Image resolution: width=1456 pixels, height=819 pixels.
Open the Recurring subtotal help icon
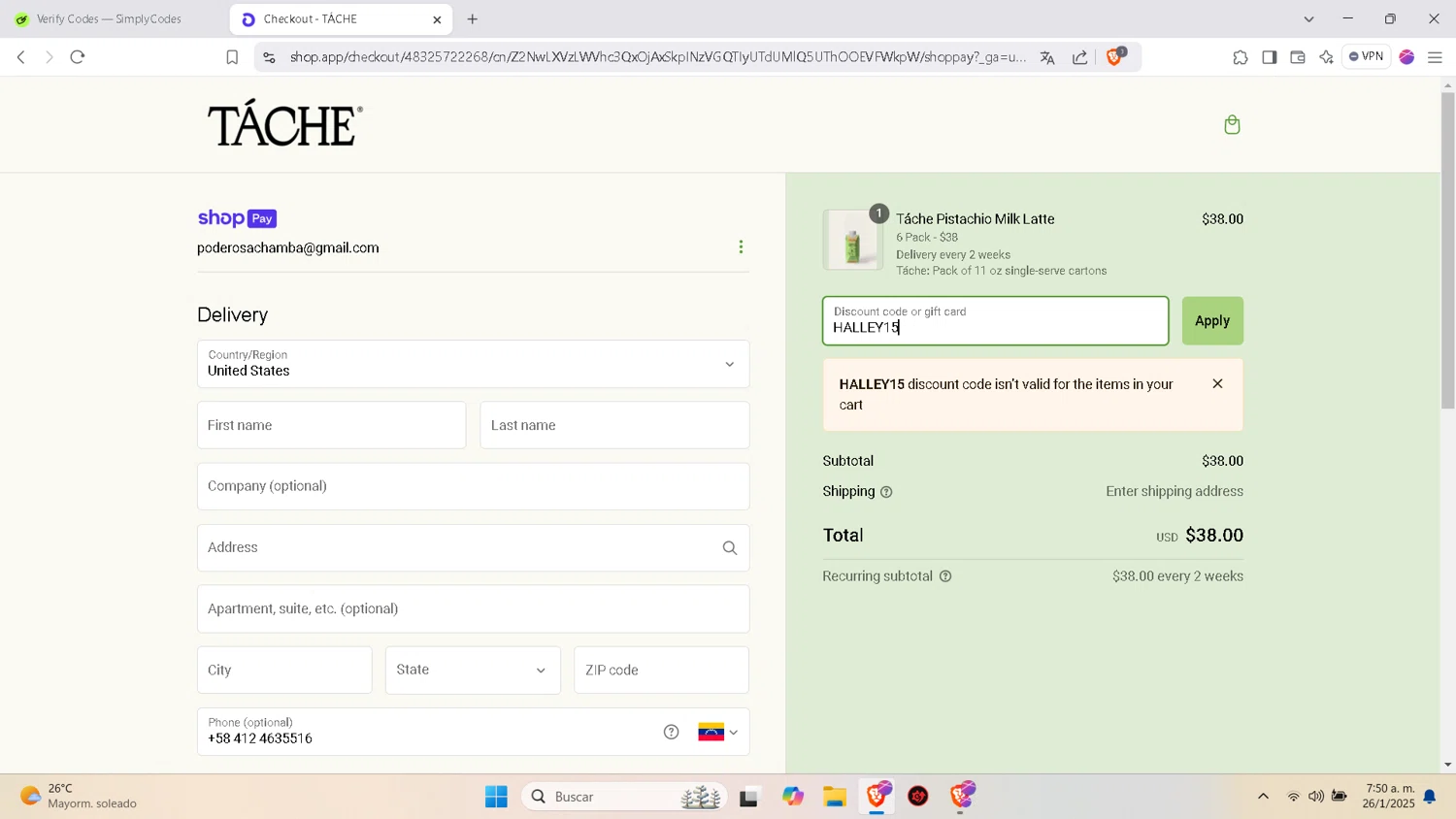point(945,576)
